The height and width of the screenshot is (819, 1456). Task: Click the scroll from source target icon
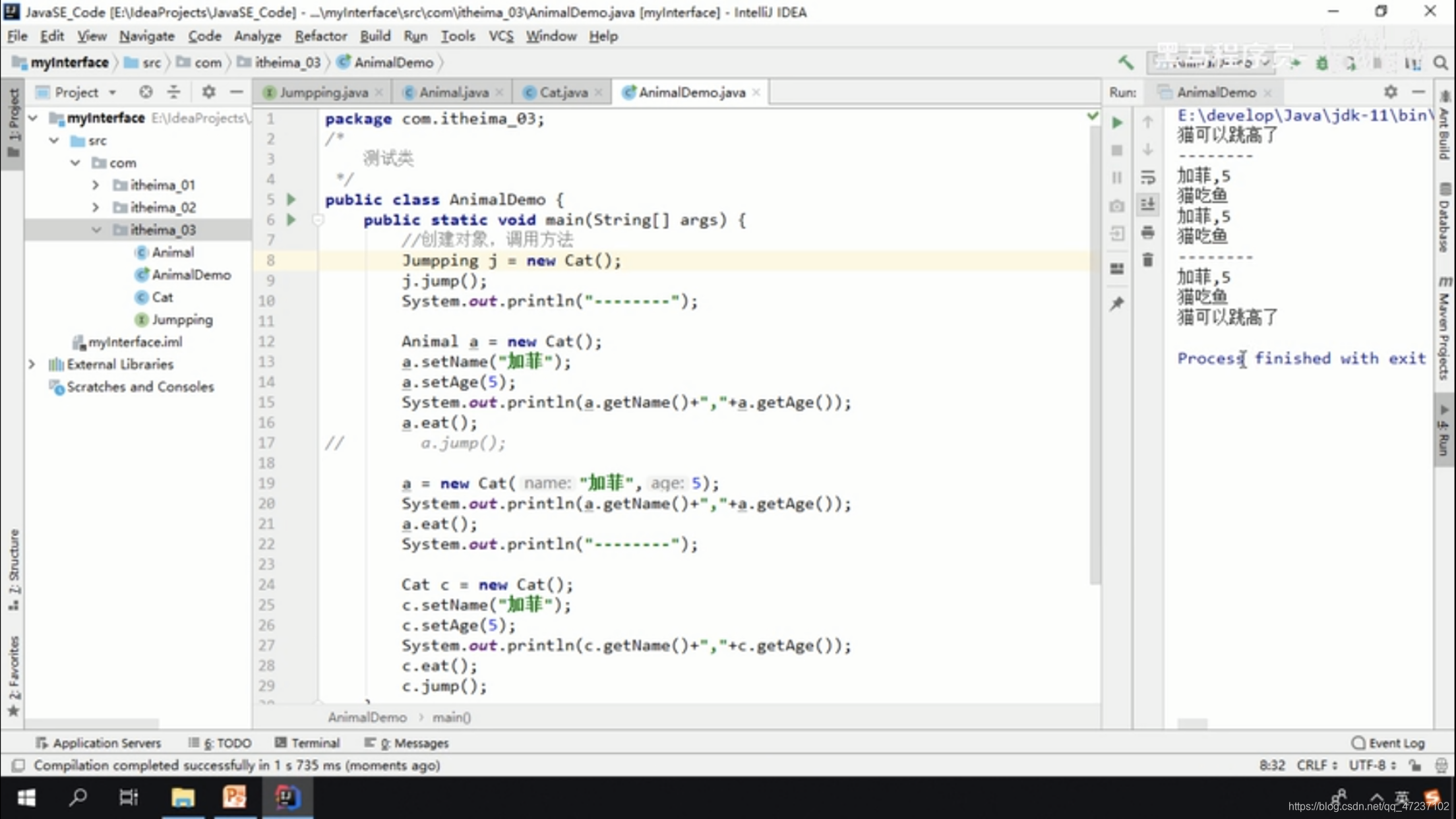[146, 92]
